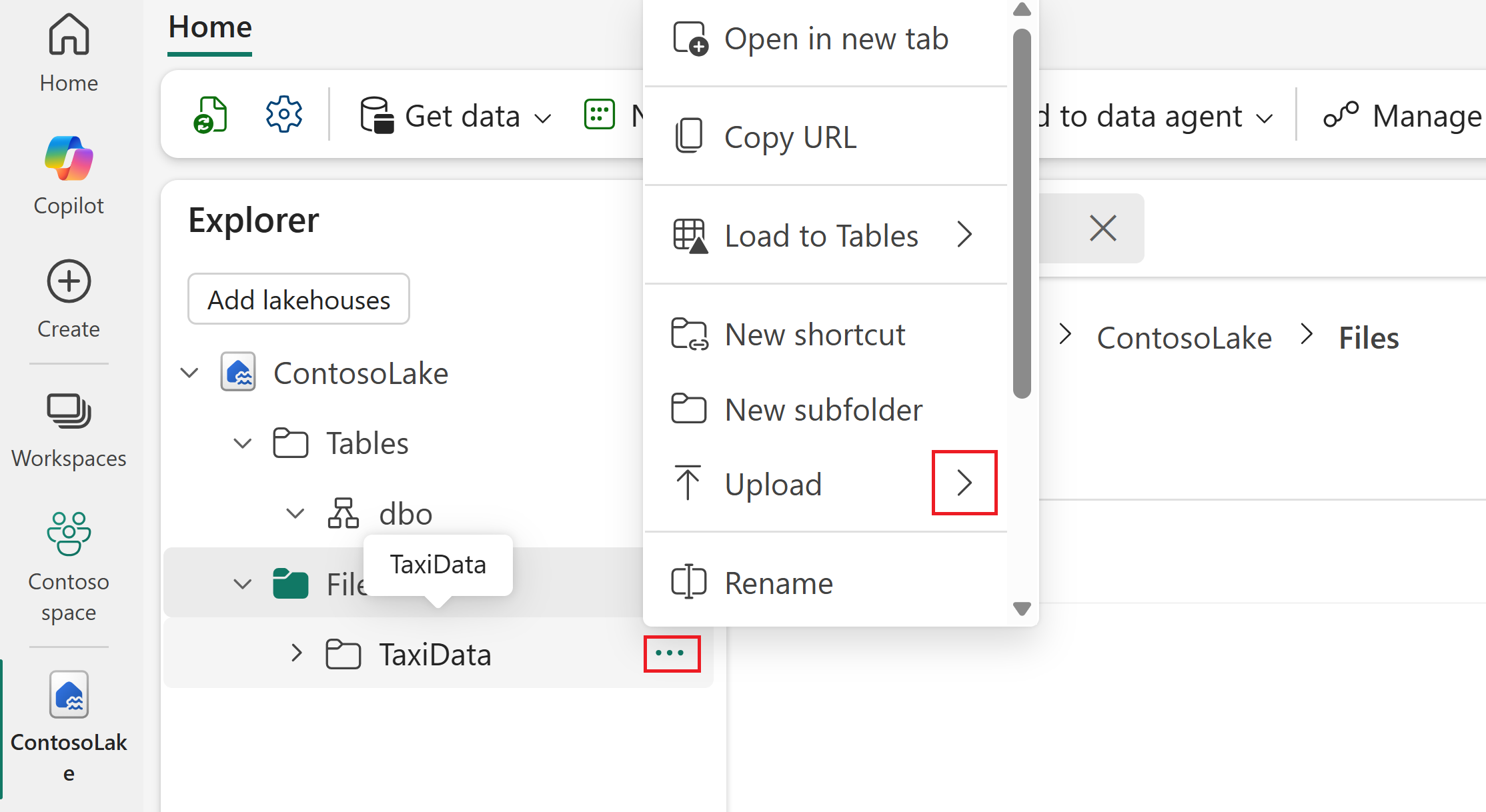
Task: Open the Upload submenu arrow
Action: point(964,483)
